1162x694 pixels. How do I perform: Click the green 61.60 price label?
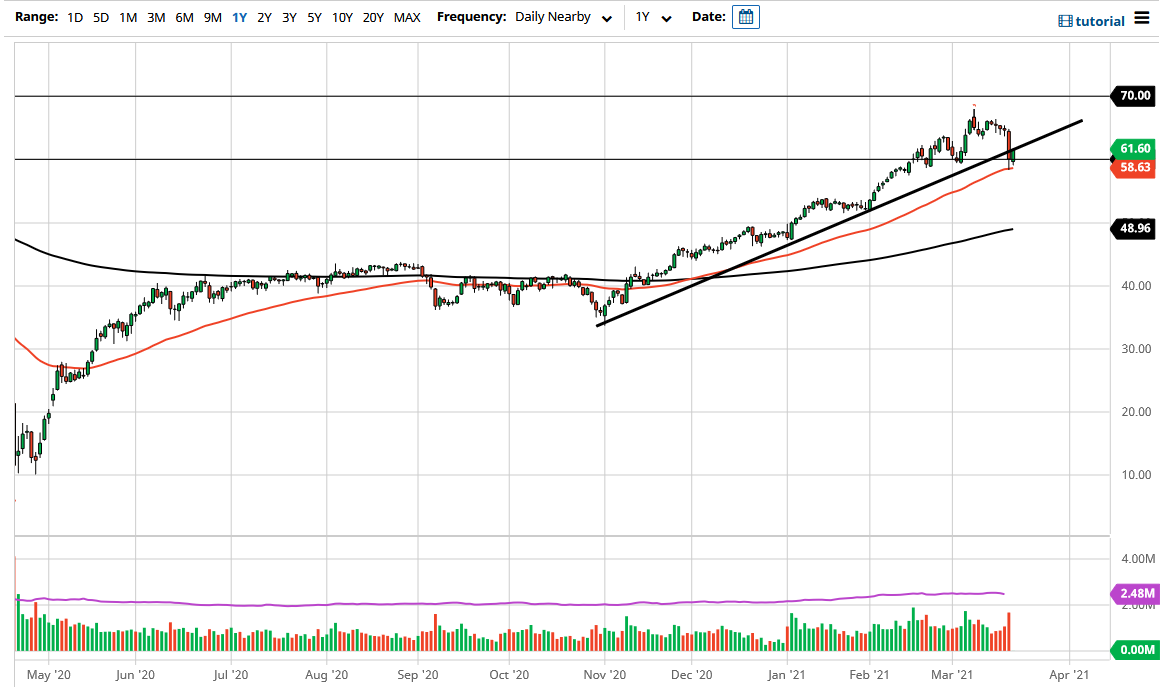1133,148
